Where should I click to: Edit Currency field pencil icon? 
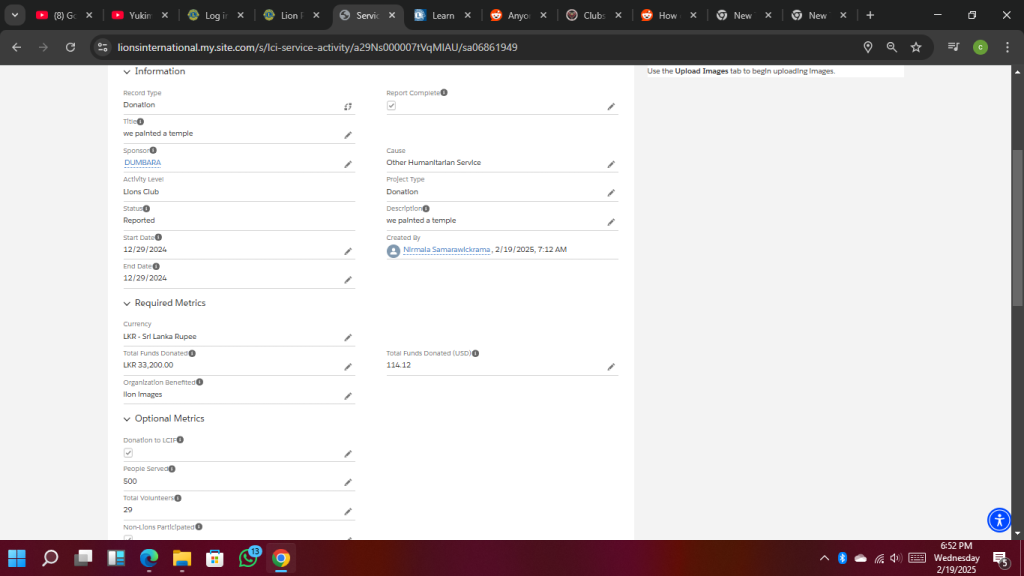(x=348, y=338)
